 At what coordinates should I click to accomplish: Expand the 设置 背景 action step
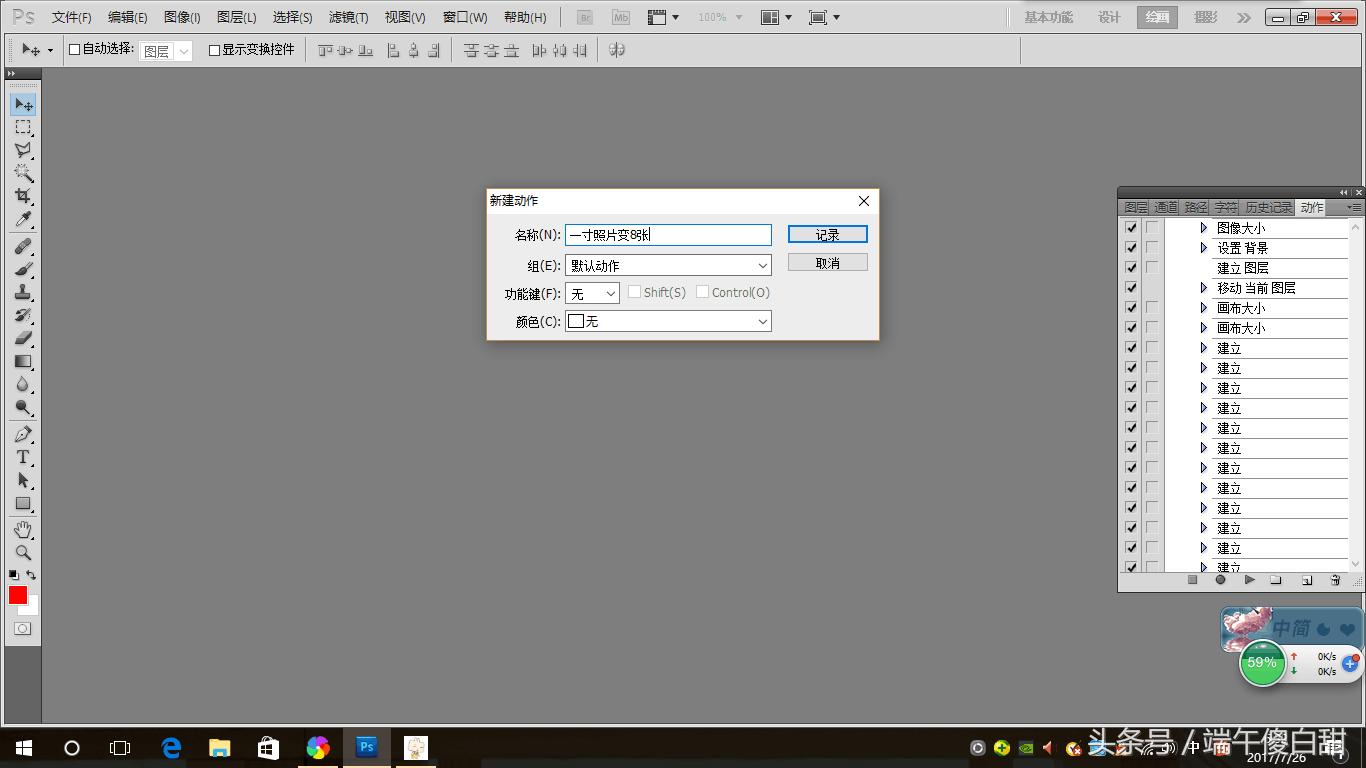[x=1204, y=248]
